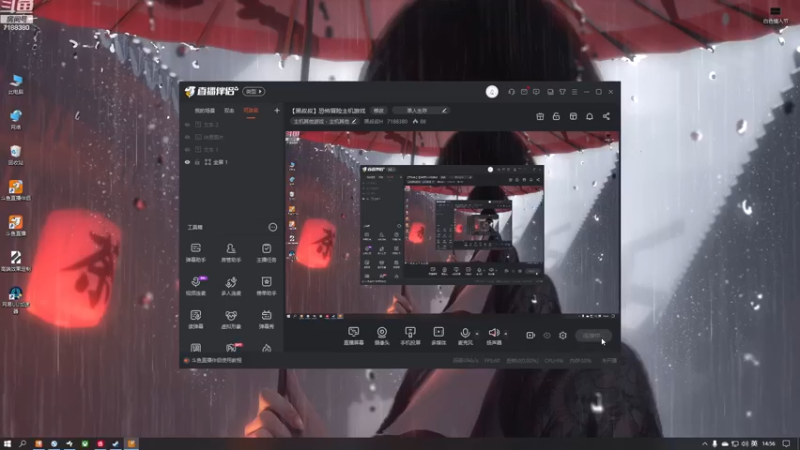Viewport: 800px width, 450px height.
Task: Open the settings gear in bottom toolbar
Action: click(x=563, y=335)
